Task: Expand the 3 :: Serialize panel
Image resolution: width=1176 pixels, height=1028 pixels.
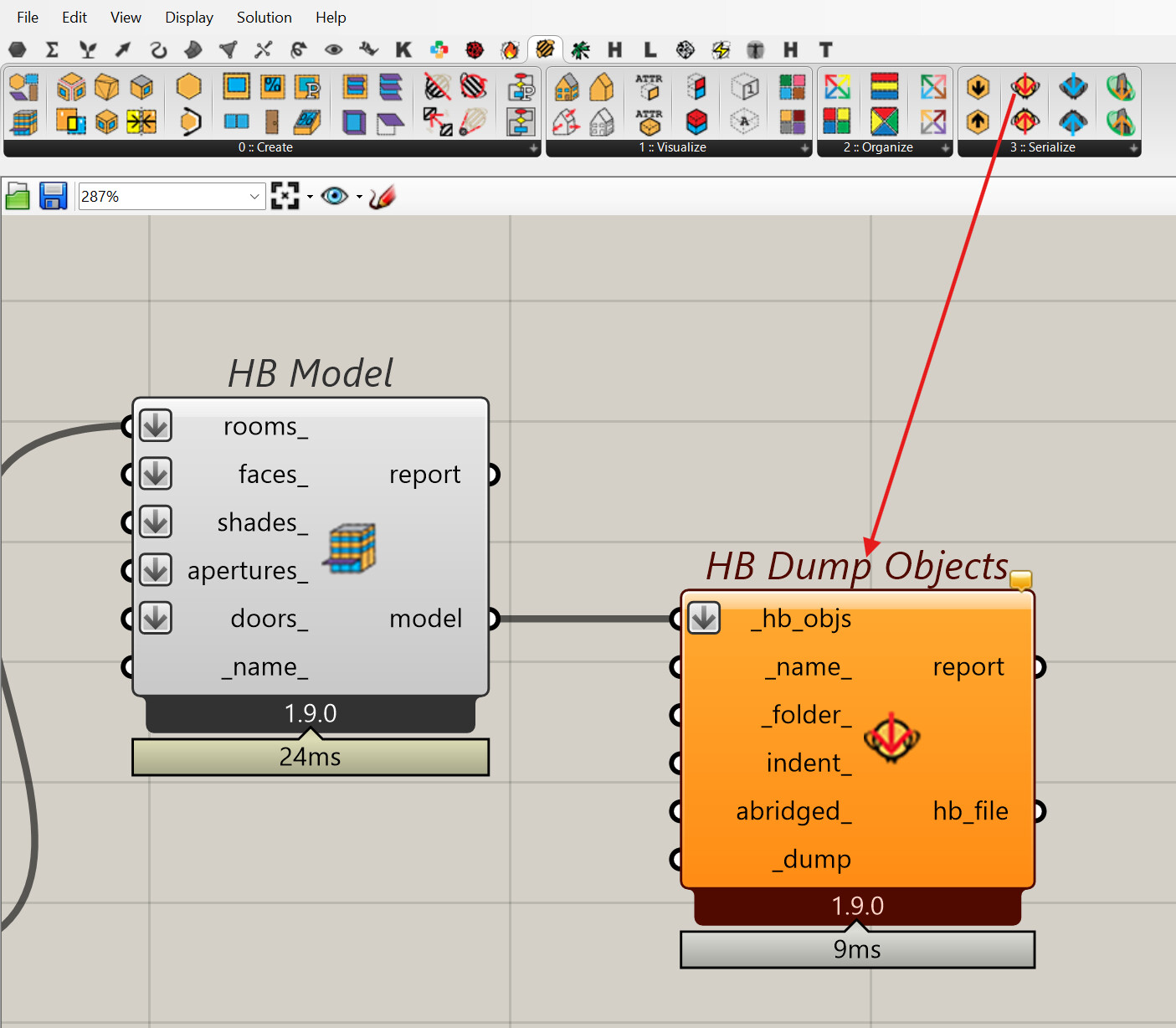Action: point(1133,148)
